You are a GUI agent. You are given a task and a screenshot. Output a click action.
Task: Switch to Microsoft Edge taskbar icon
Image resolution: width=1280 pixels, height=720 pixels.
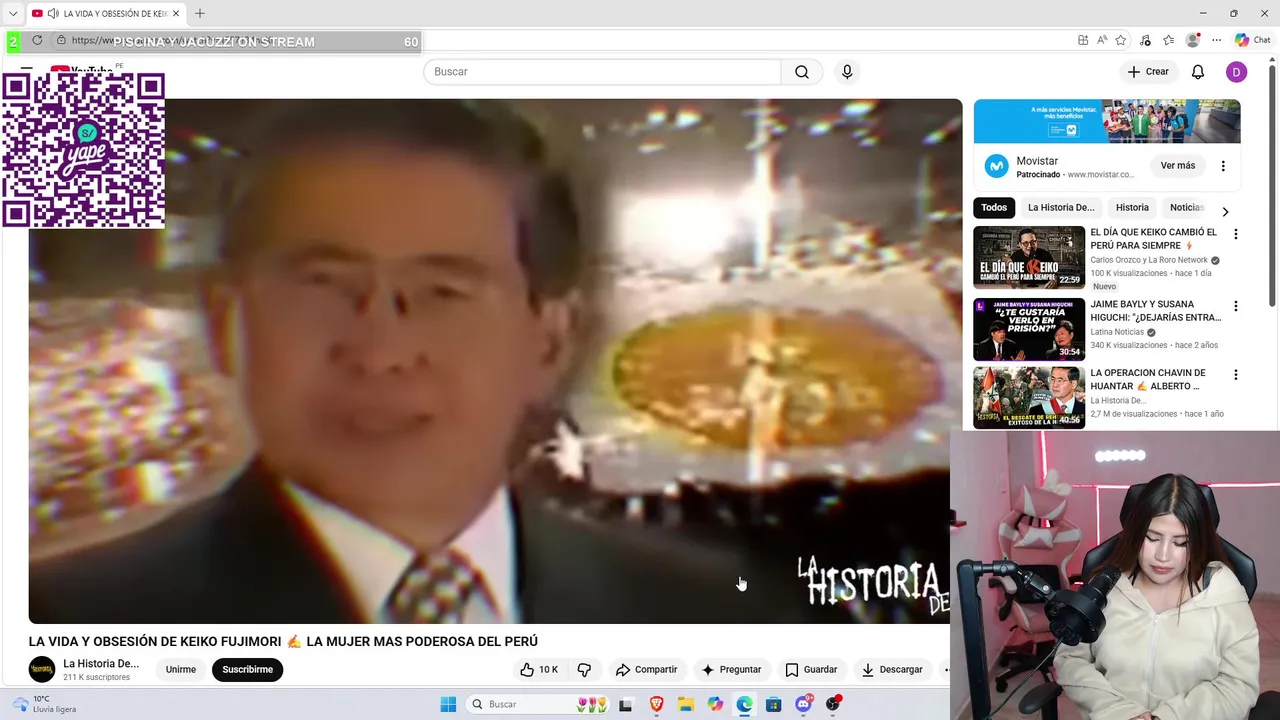pyautogui.click(x=745, y=704)
